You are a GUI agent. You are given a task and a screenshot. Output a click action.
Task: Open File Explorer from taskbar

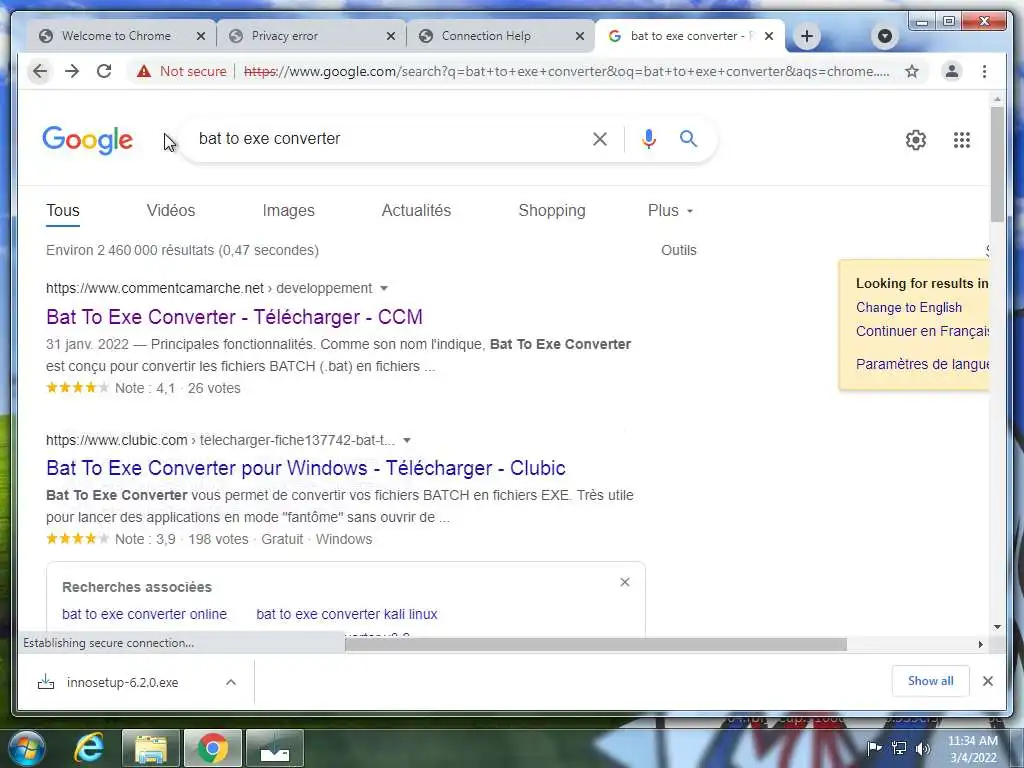pyautogui.click(x=150, y=748)
